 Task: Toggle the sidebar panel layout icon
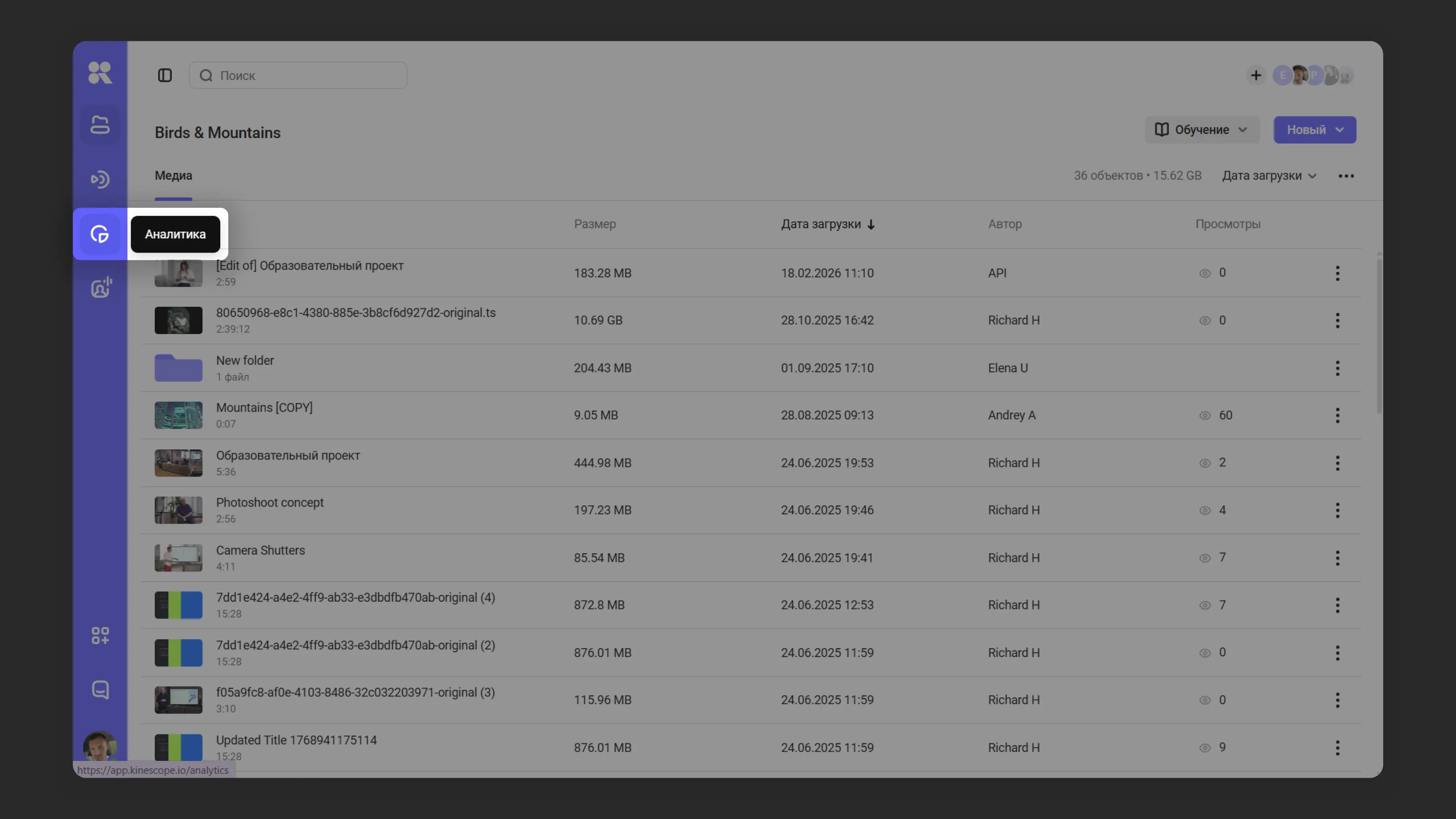click(165, 75)
